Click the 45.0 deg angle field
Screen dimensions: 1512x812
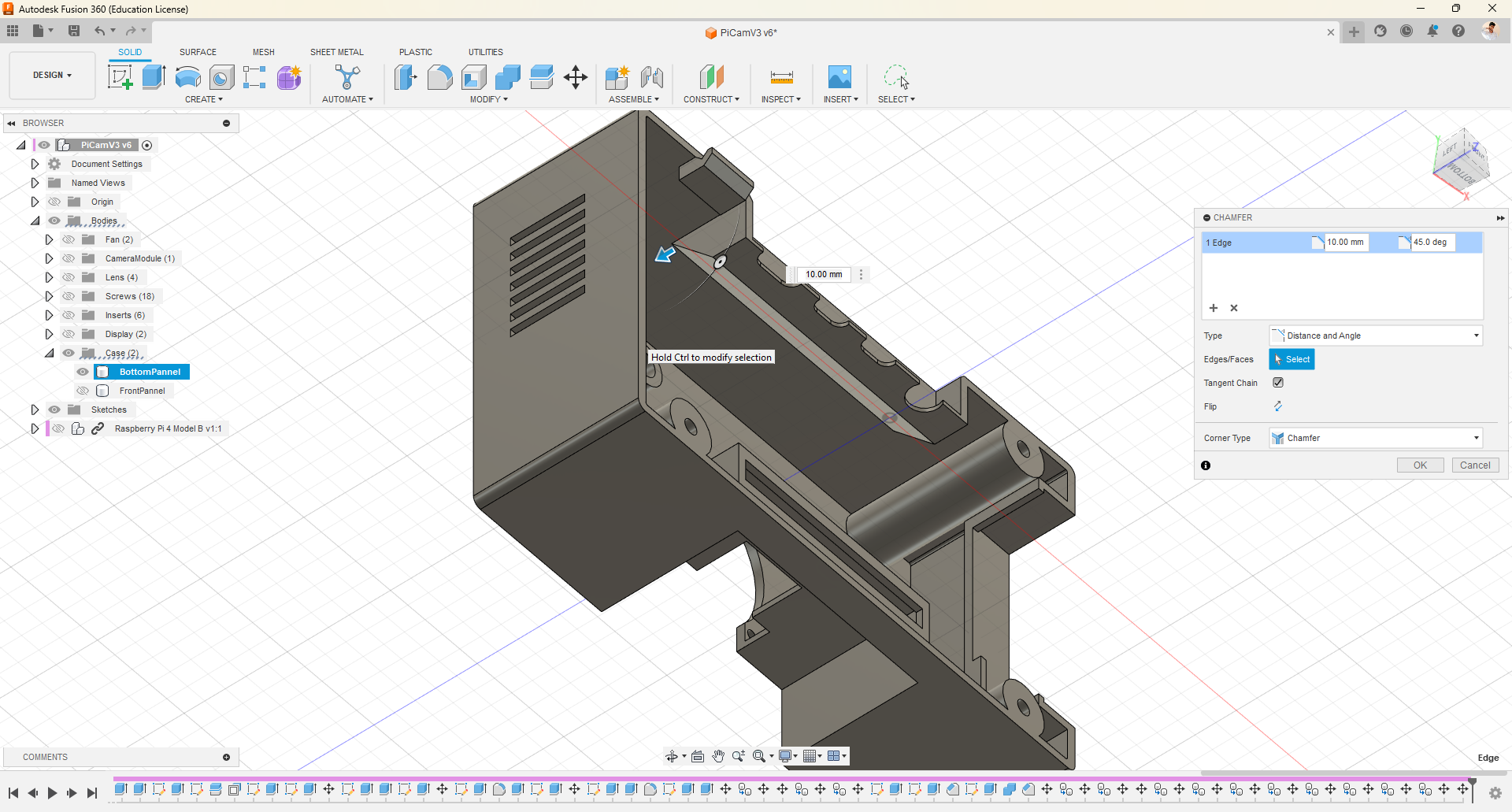[1432, 243]
